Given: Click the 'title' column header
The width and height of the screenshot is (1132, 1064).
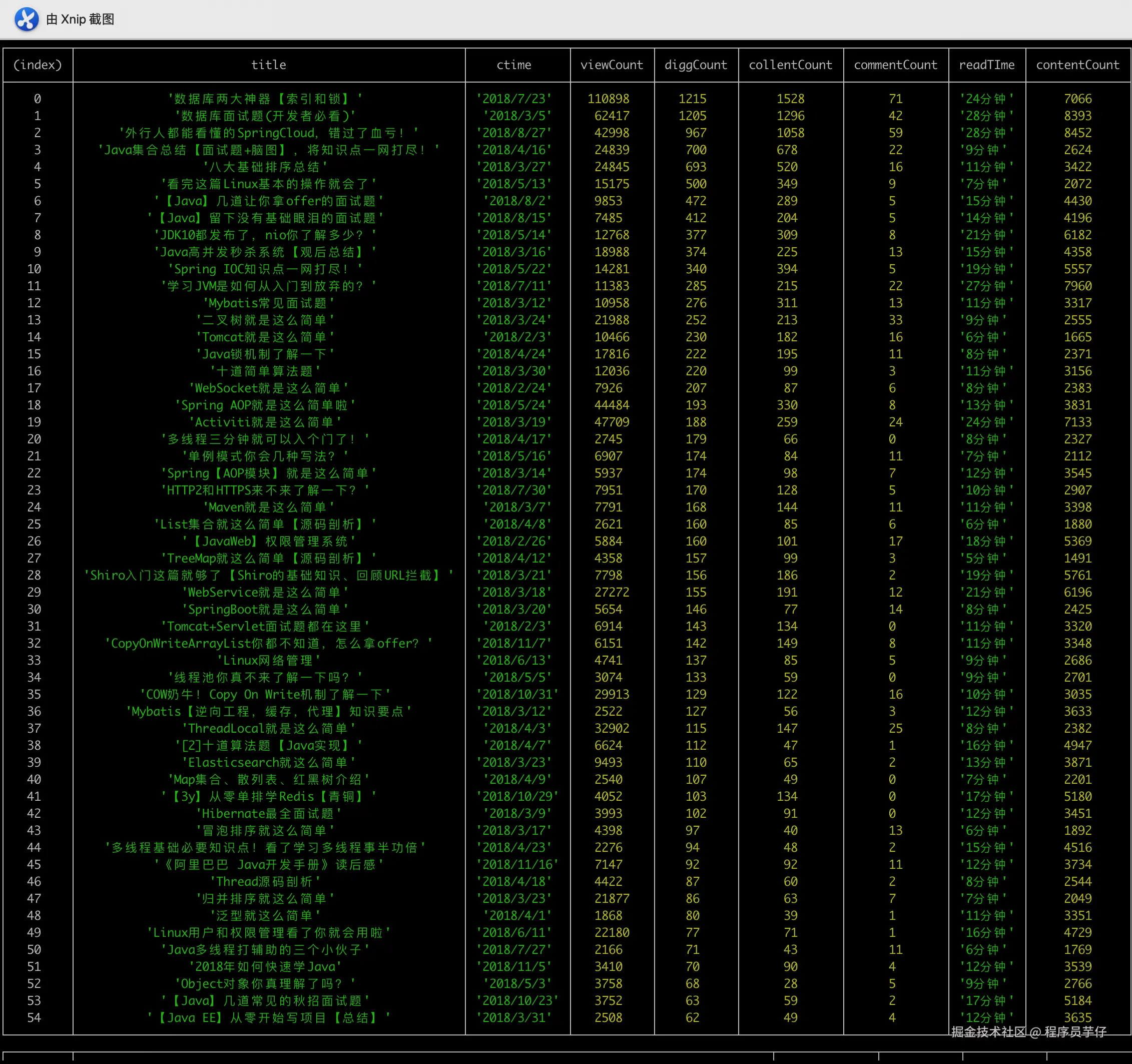Looking at the screenshot, I should pos(268,65).
